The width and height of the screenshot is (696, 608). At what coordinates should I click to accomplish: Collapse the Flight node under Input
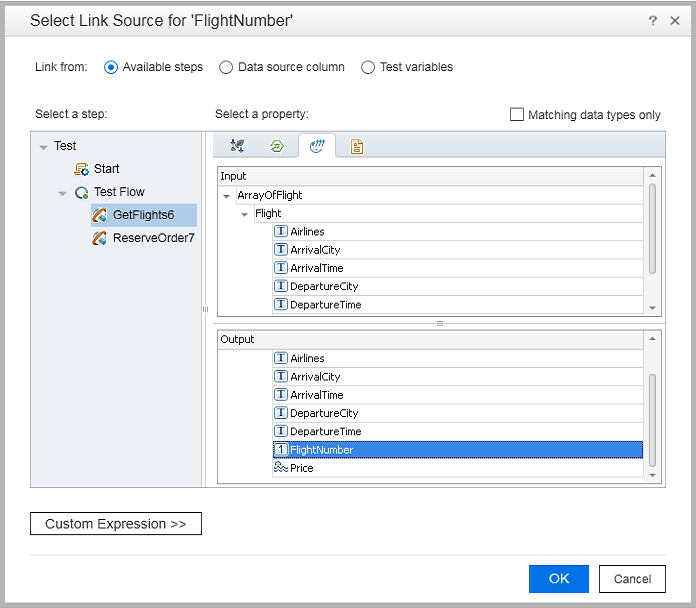(x=245, y=214)
